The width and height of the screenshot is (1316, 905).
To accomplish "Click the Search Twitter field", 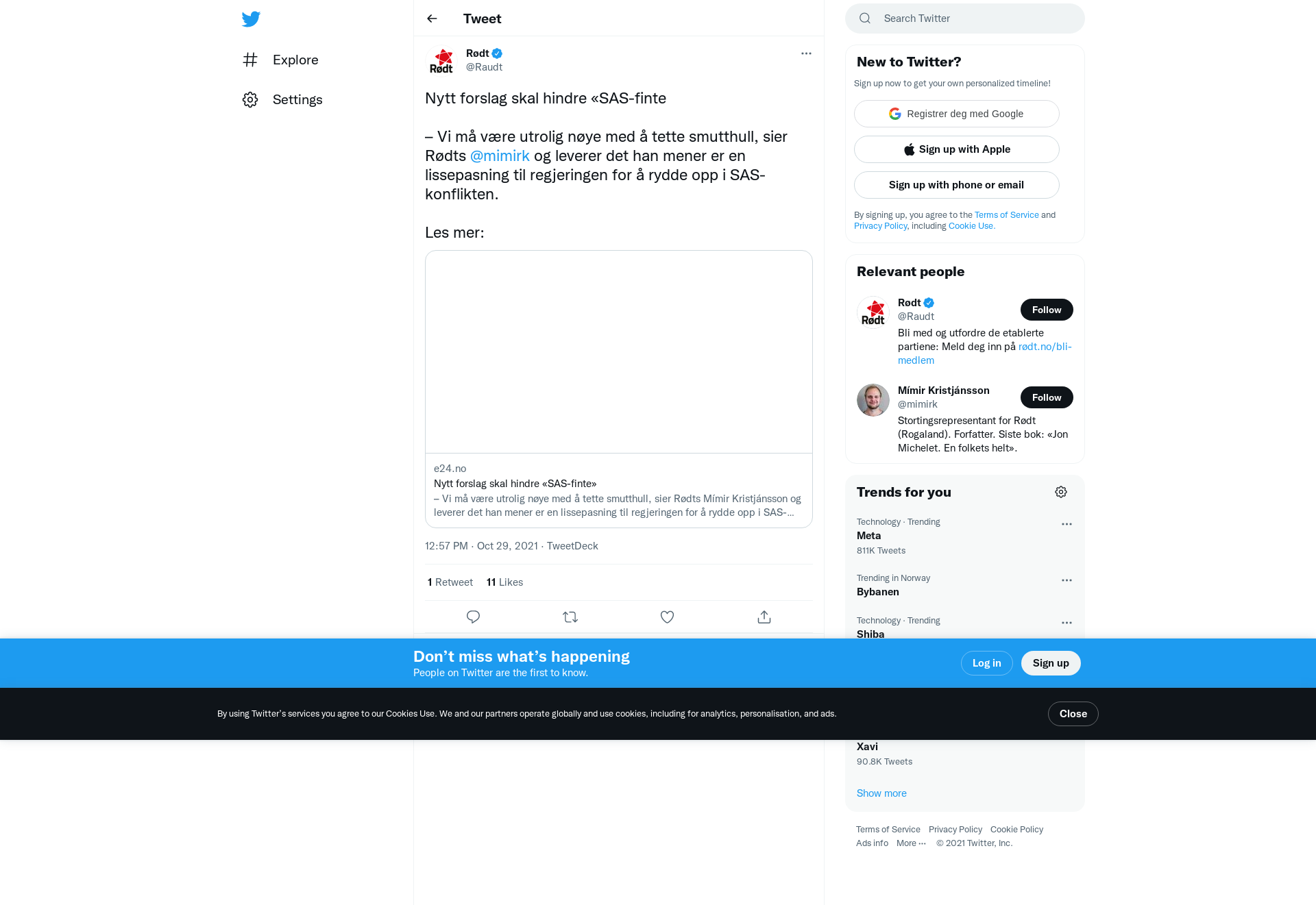I will [965, 18].
